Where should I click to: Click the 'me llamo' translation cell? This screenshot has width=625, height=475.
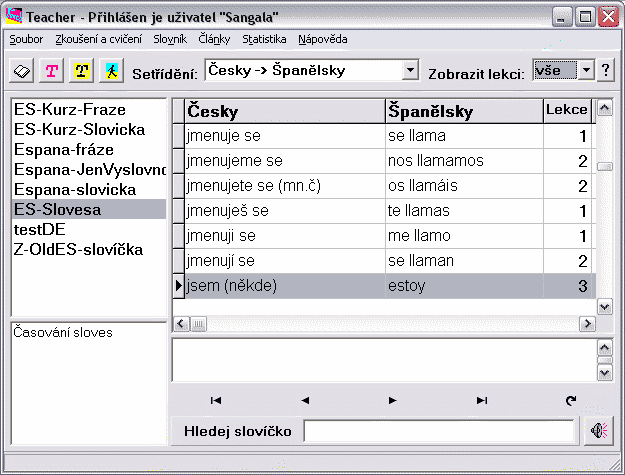tap(464, 236)
